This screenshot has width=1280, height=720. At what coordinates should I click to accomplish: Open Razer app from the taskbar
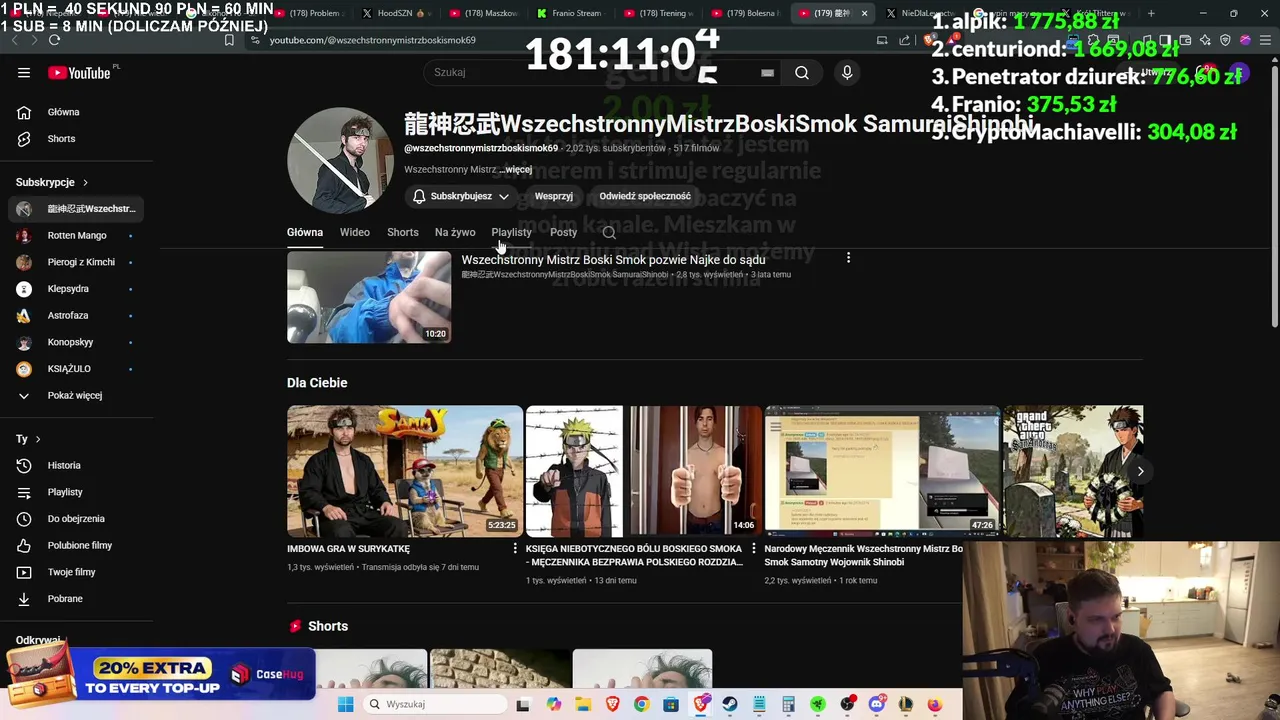click(818, 704)
